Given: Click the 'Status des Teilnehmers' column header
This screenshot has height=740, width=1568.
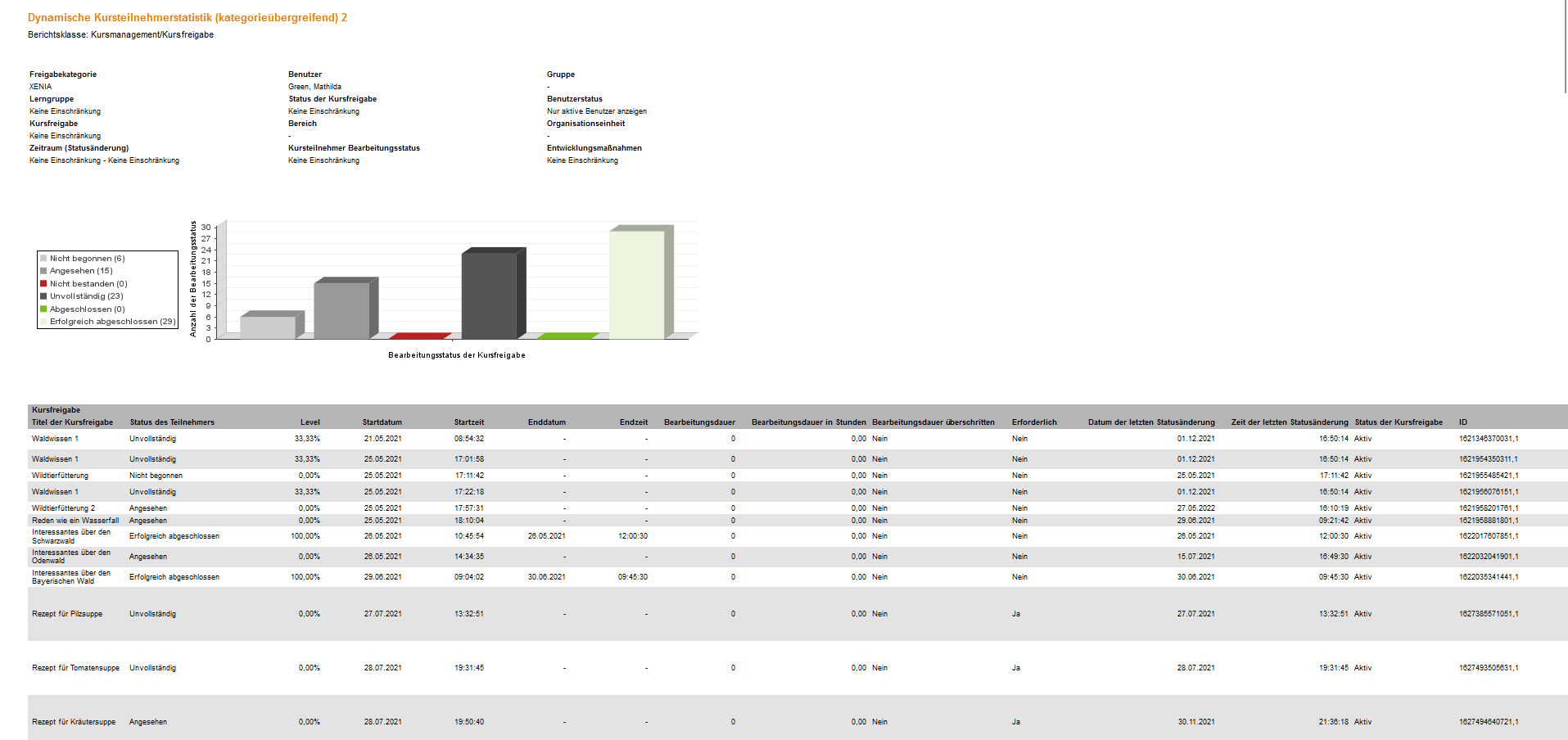Looking at the screenshot, I should coord(172,422).
